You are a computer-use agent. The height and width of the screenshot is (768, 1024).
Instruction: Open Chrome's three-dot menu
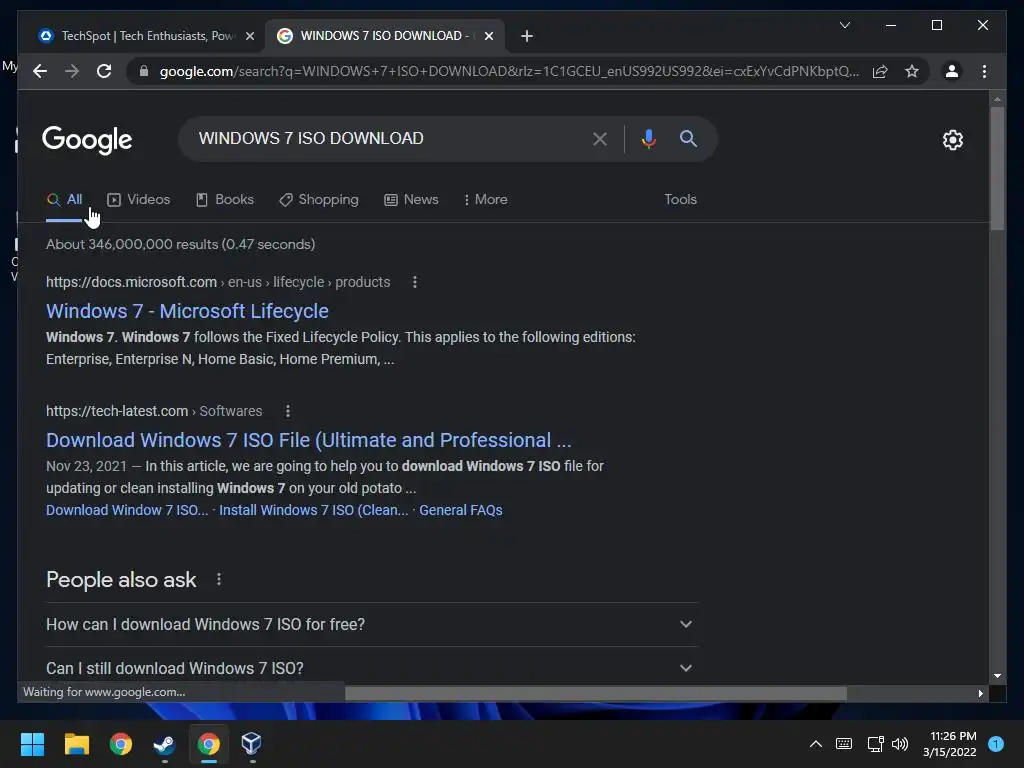point(985,71)
